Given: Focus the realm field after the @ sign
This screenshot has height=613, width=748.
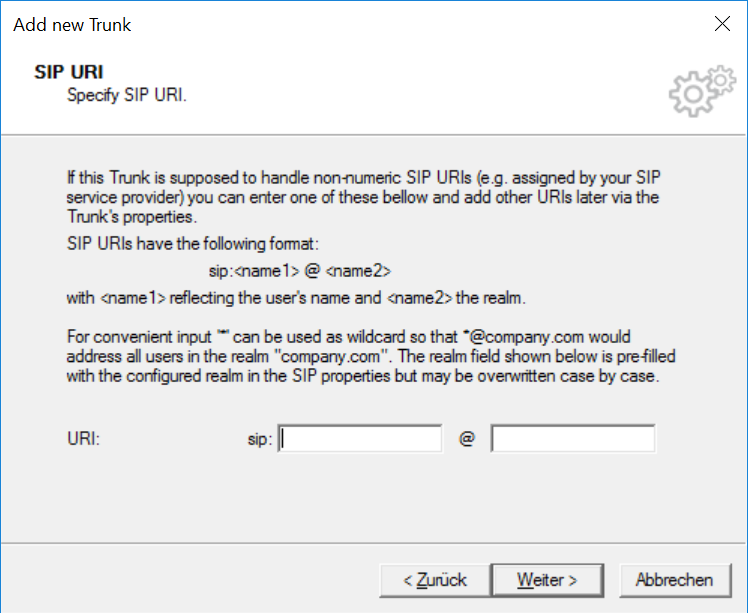Looking at the screenshot, I should (573, 438).
